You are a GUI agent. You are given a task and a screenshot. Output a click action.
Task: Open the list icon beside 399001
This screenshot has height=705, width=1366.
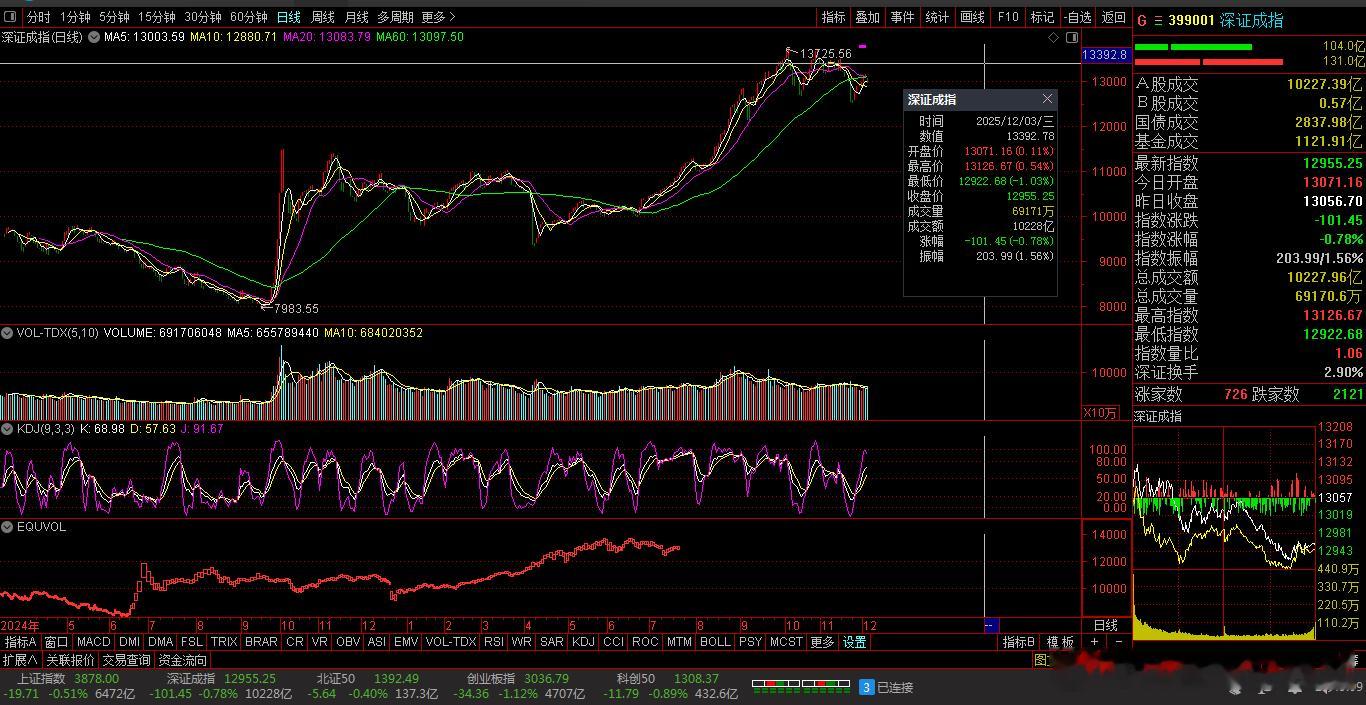[1159, 20]
